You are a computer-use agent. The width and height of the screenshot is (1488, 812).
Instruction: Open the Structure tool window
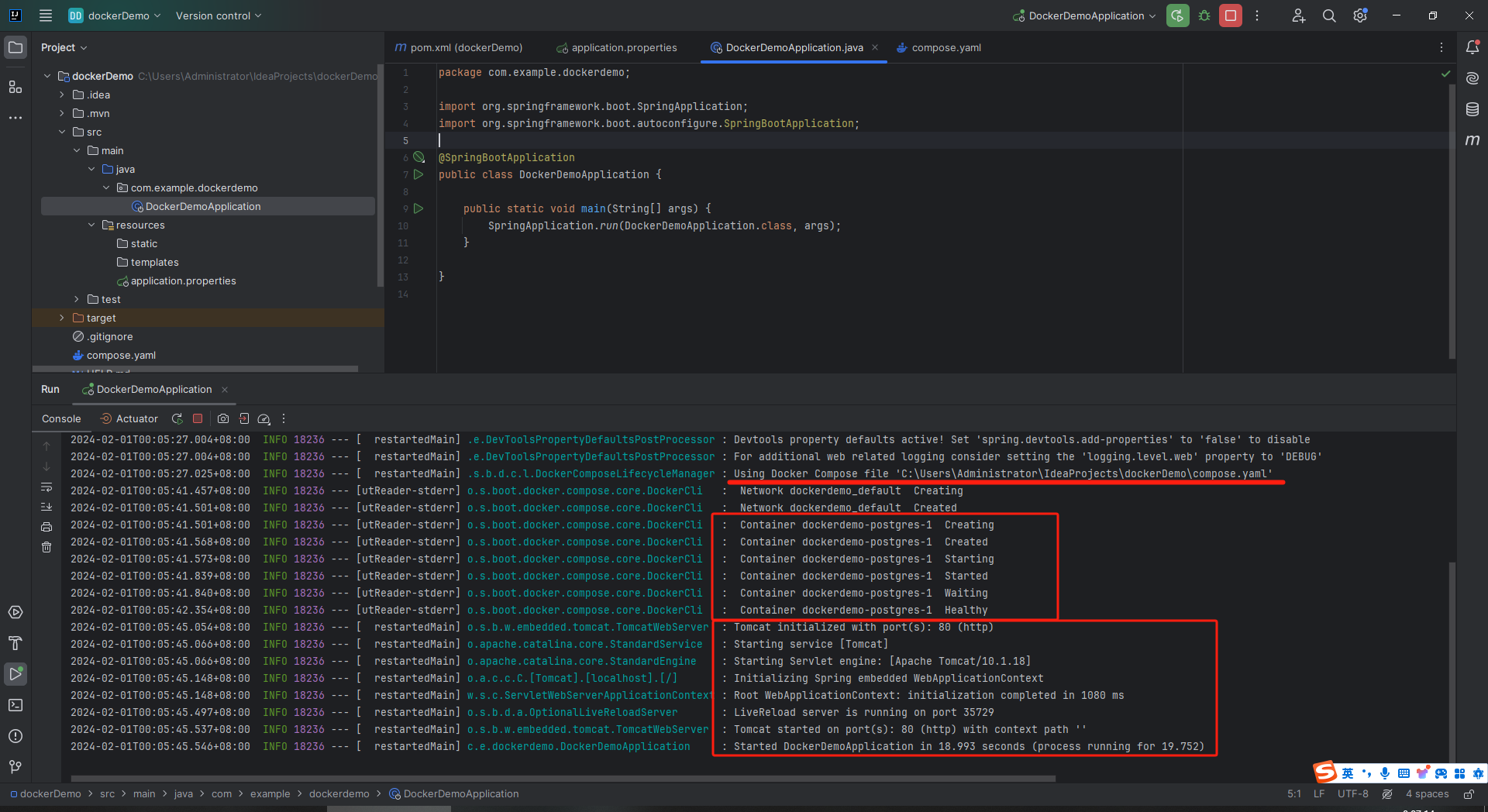[x=15, y=87]
